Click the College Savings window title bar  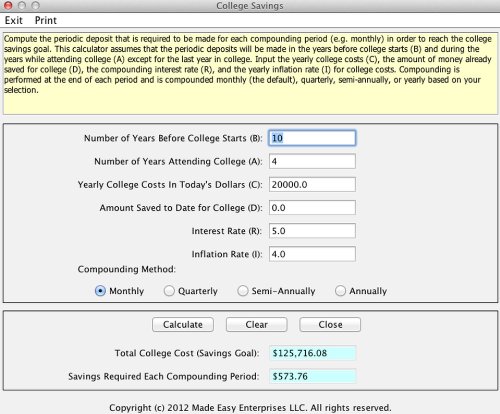tap(250, 6)
